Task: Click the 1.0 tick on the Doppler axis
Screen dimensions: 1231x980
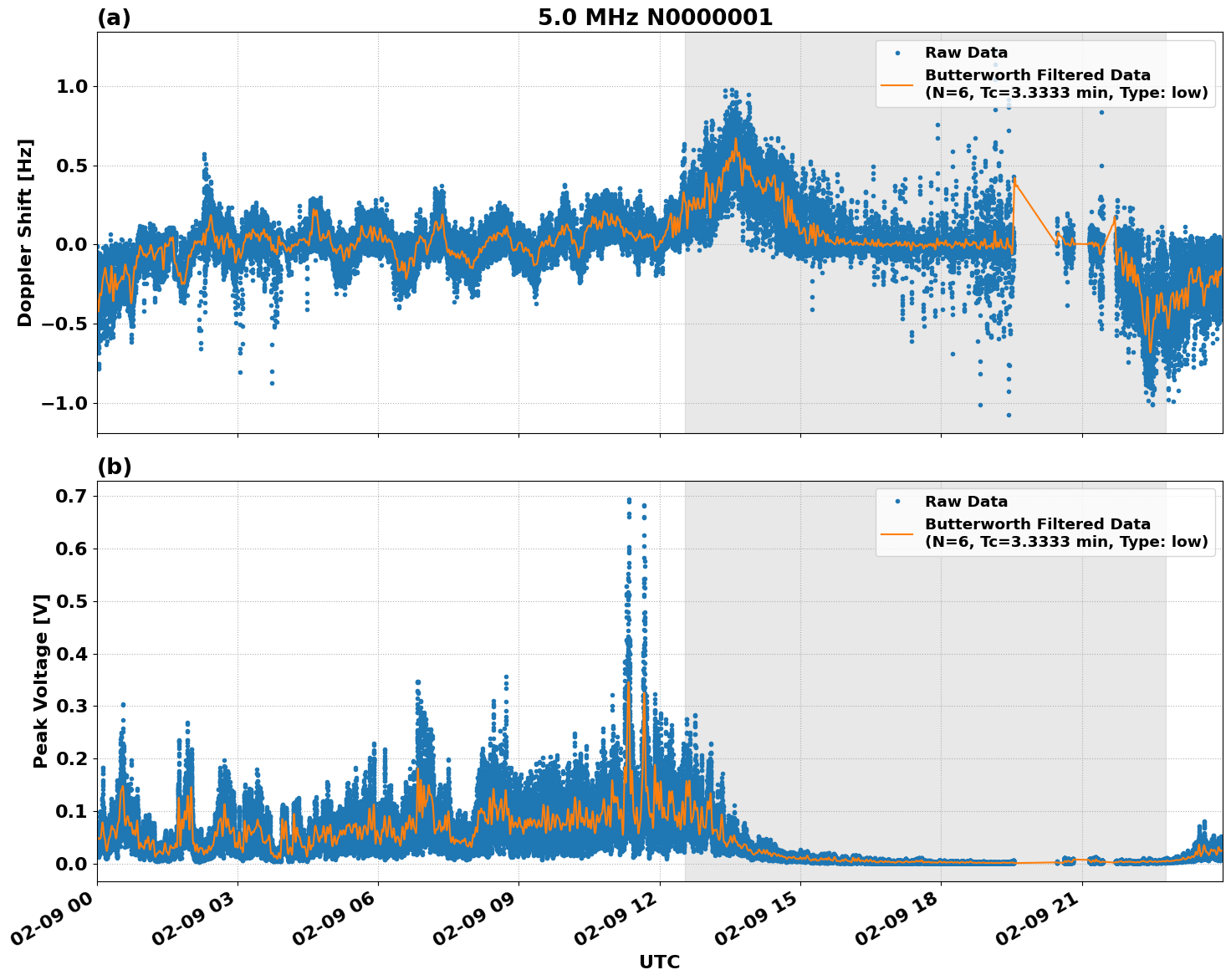Action: (x=74, y=84)
